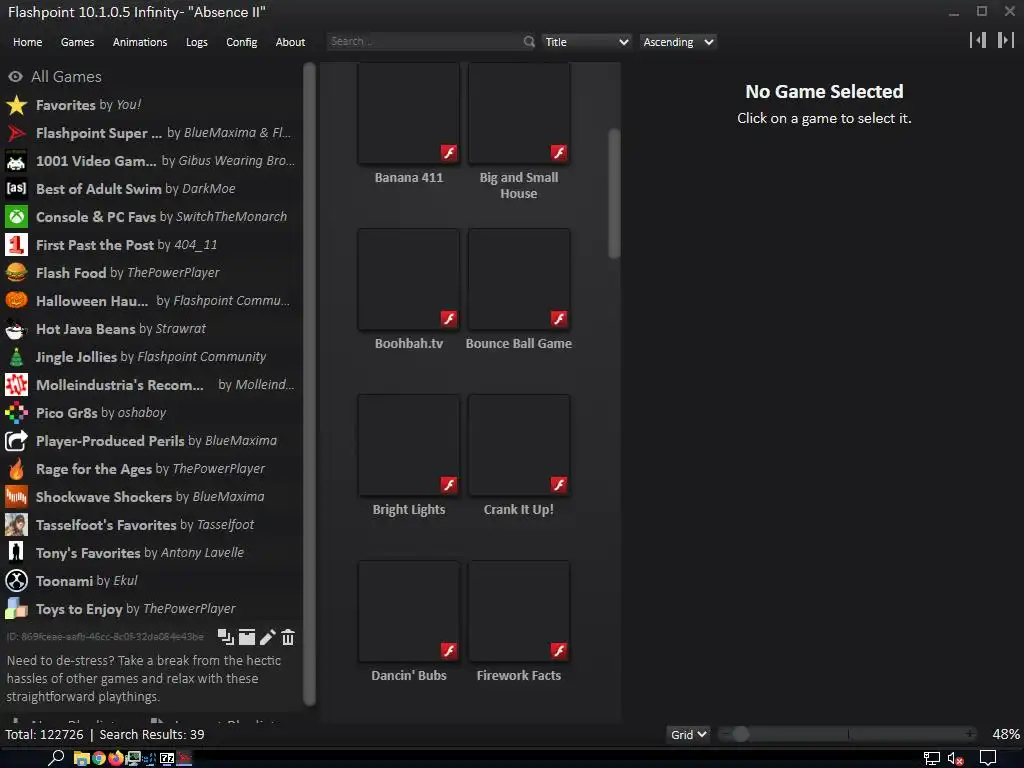1024x768 pixels.
Task: Open the Animations tab
Action: point(140,42)
